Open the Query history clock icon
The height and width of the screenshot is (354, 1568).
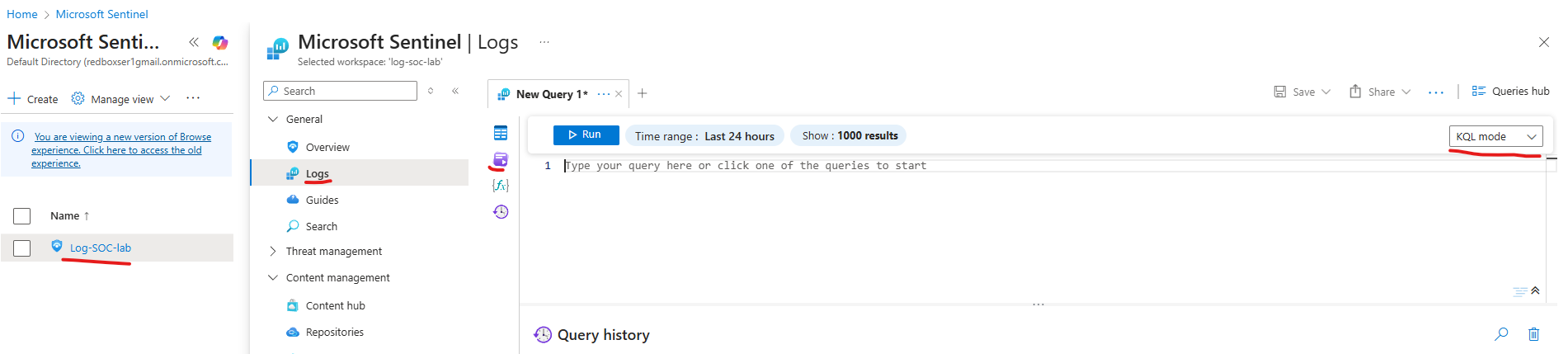tap(500, 212)
